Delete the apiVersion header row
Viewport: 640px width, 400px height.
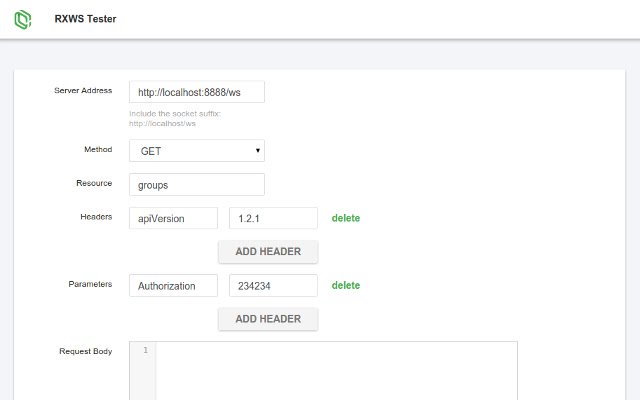(x=346, y=218)
